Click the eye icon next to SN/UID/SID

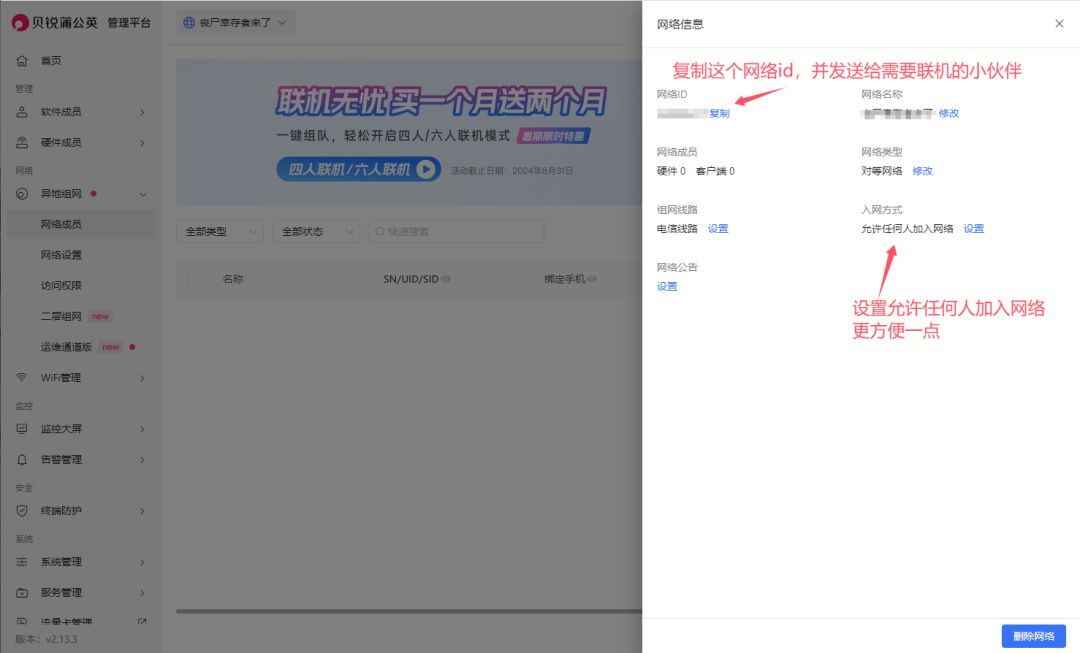tap(446, 279)
